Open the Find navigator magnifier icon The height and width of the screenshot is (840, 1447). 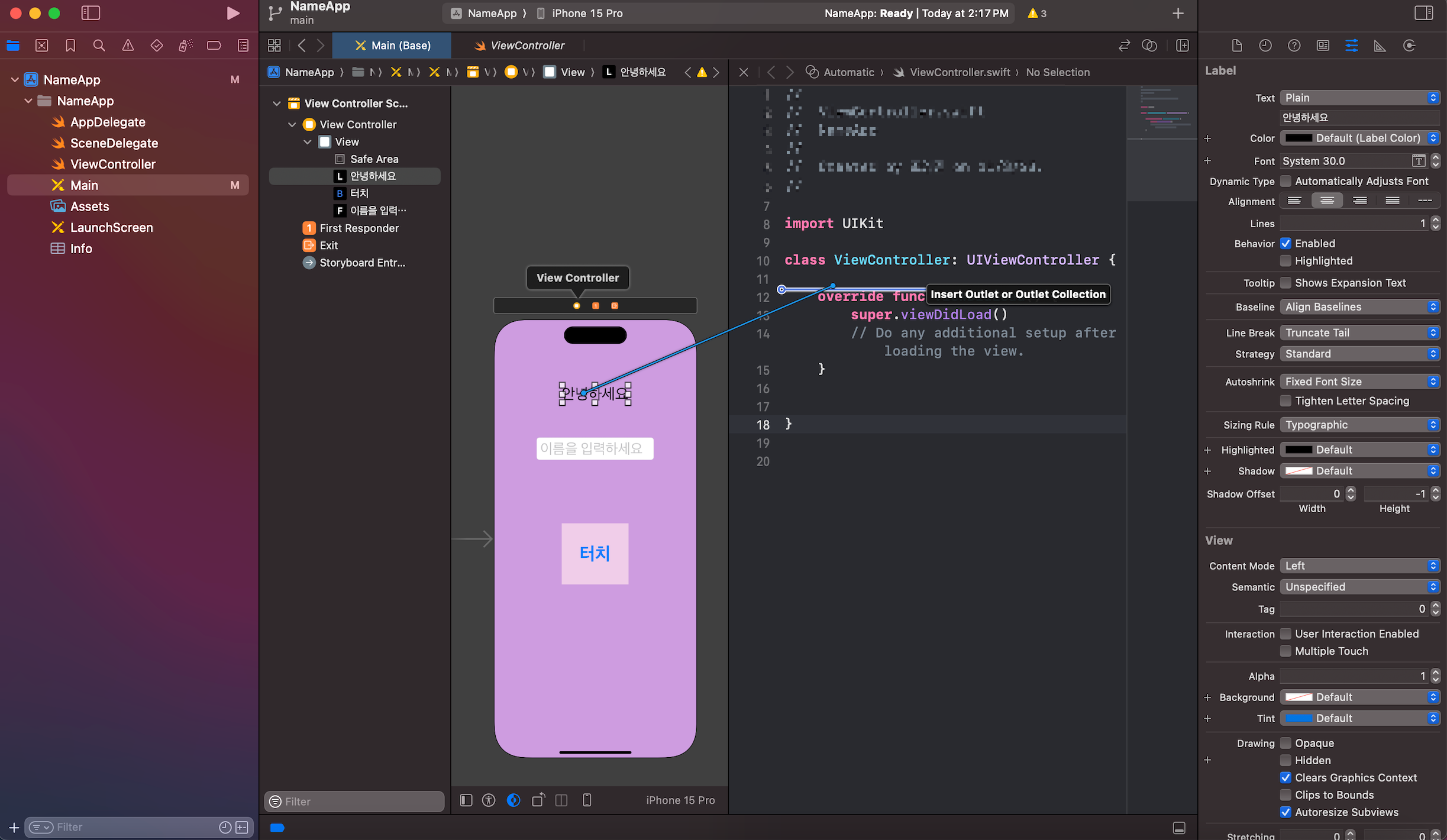point(99,46)
